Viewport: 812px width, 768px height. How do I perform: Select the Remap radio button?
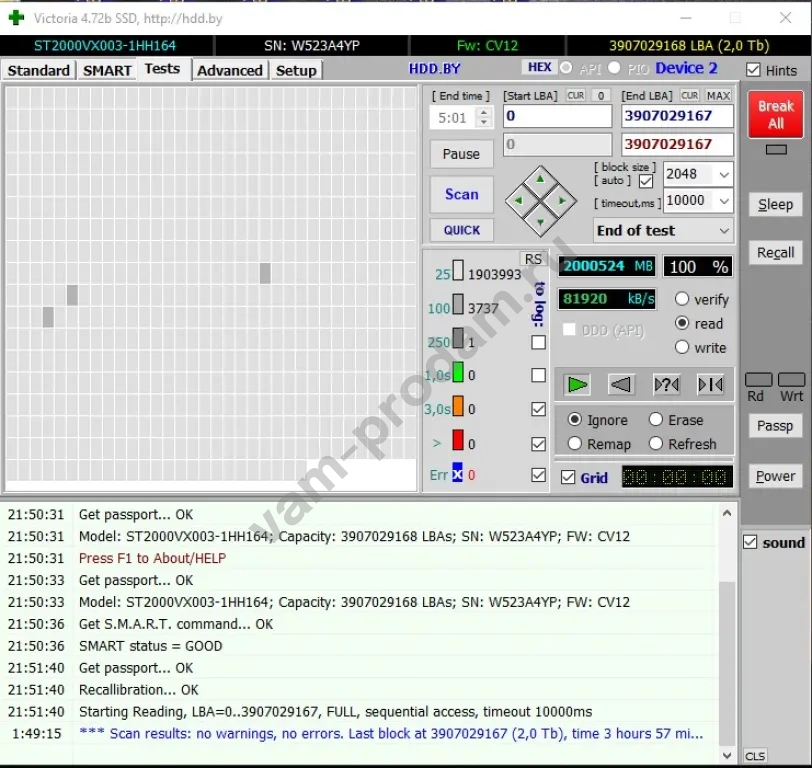click(575, 443)
